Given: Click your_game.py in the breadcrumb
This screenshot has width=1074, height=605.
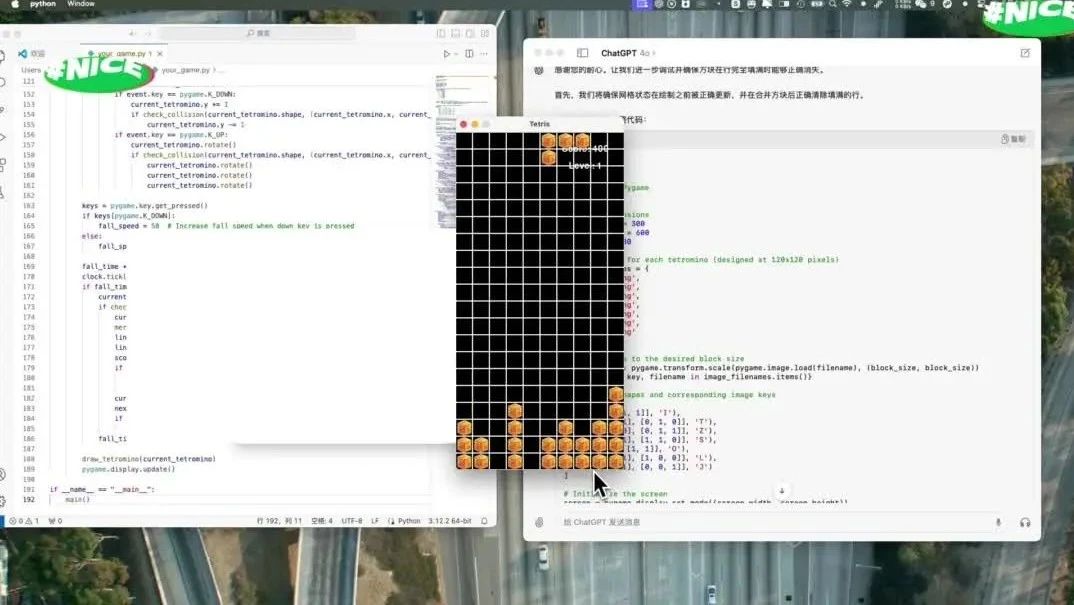Looking at the screenshot, I should pyautogui.click(x=185, y=70).
